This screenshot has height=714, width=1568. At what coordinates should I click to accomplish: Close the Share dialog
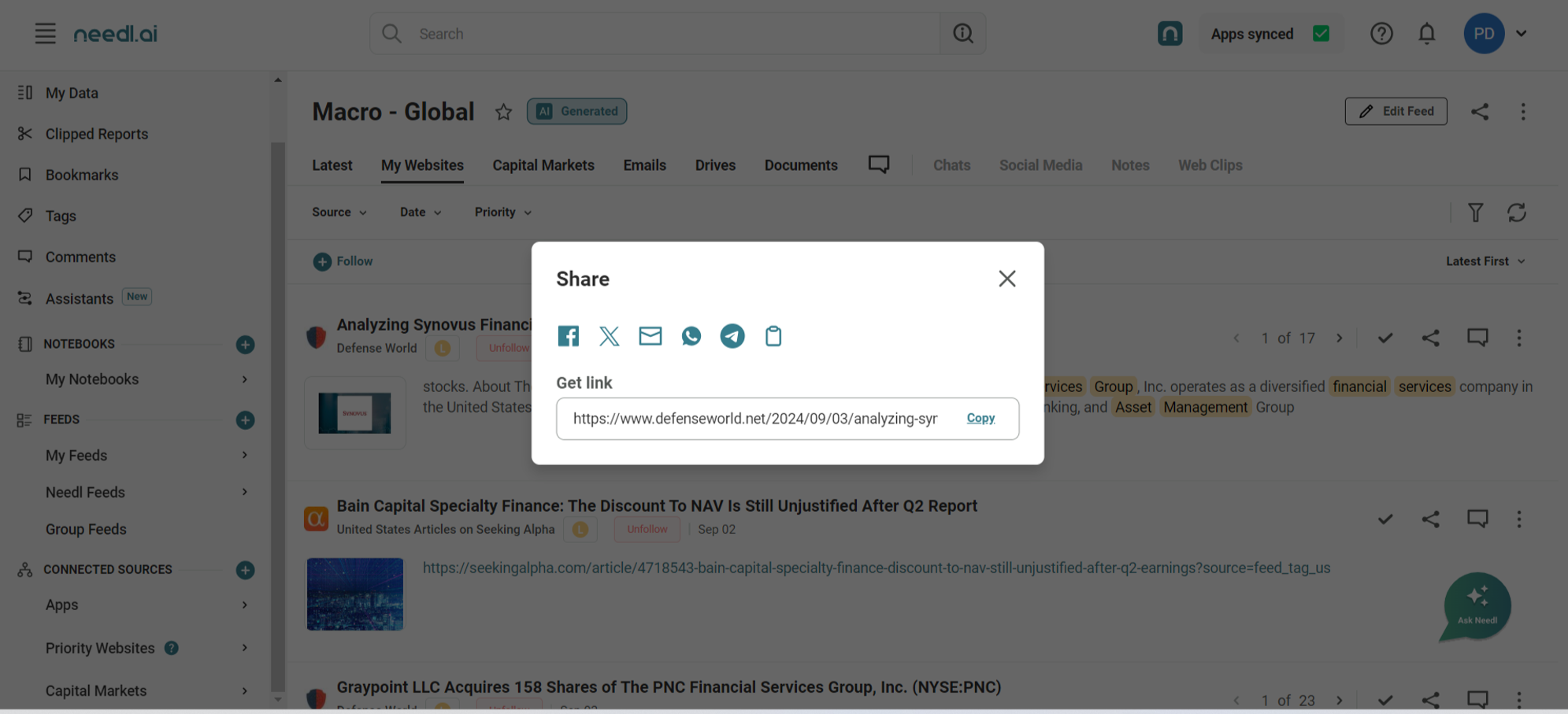(x=1006, y=279)
